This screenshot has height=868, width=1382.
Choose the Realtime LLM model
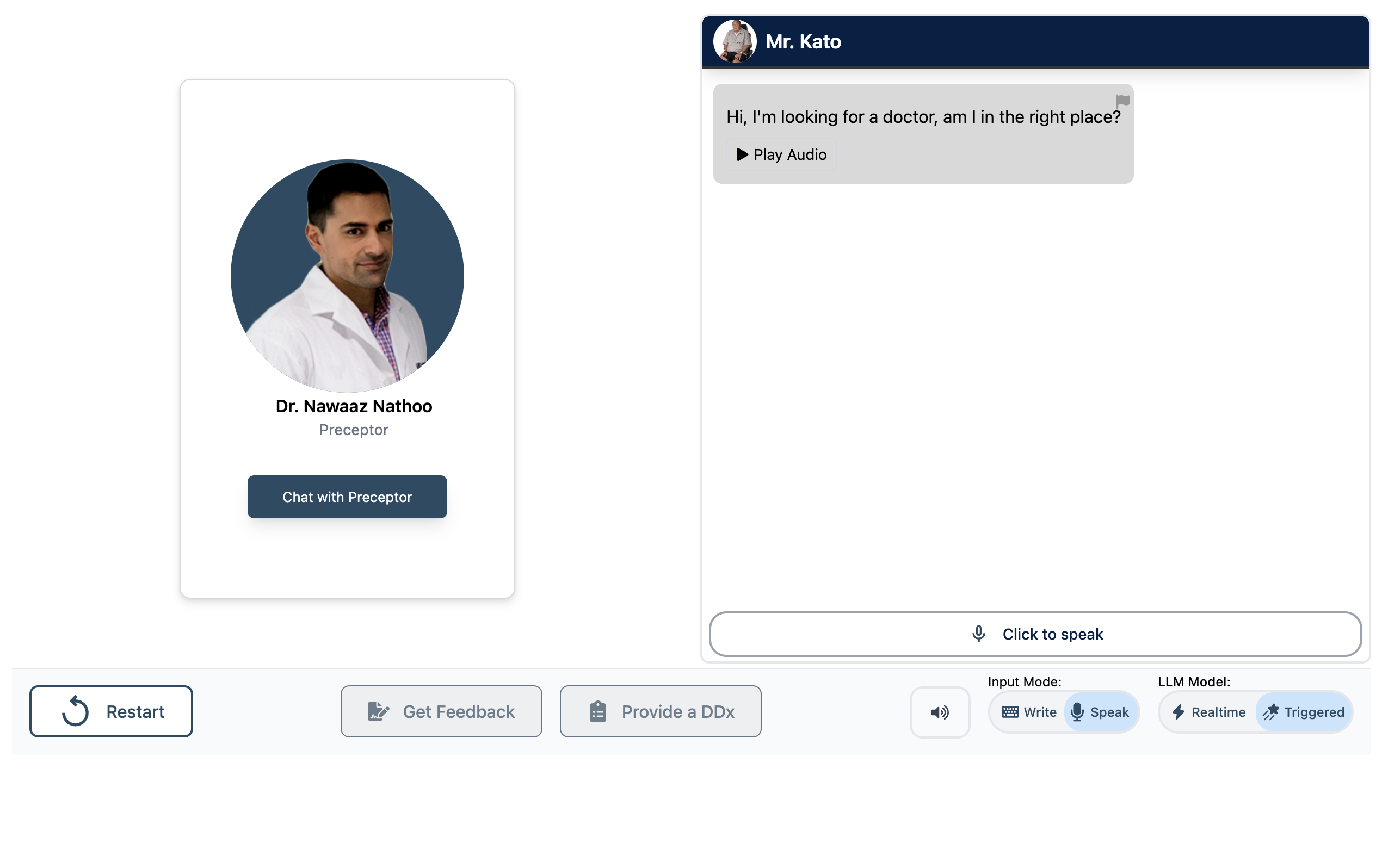coord(1207,712)
